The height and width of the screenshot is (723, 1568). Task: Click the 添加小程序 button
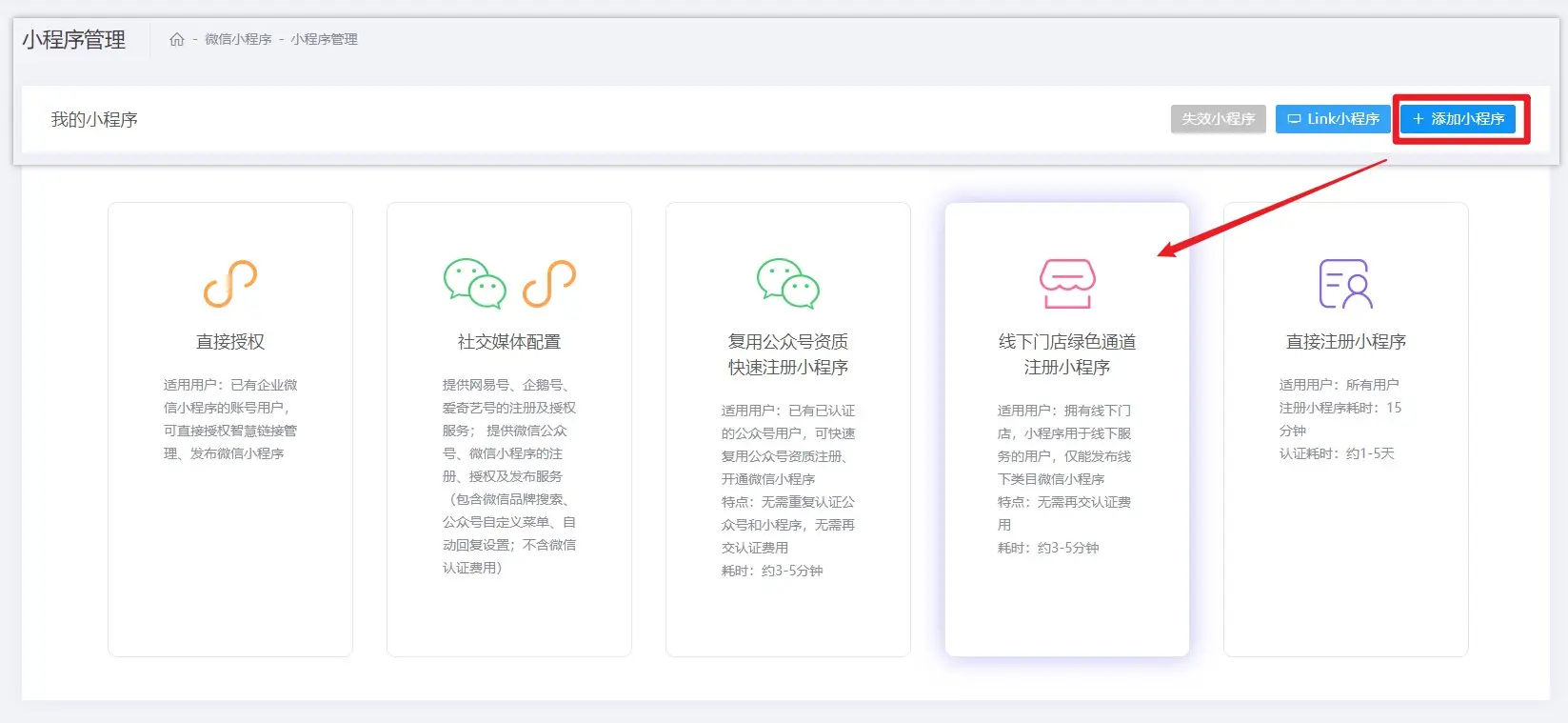1459,119
